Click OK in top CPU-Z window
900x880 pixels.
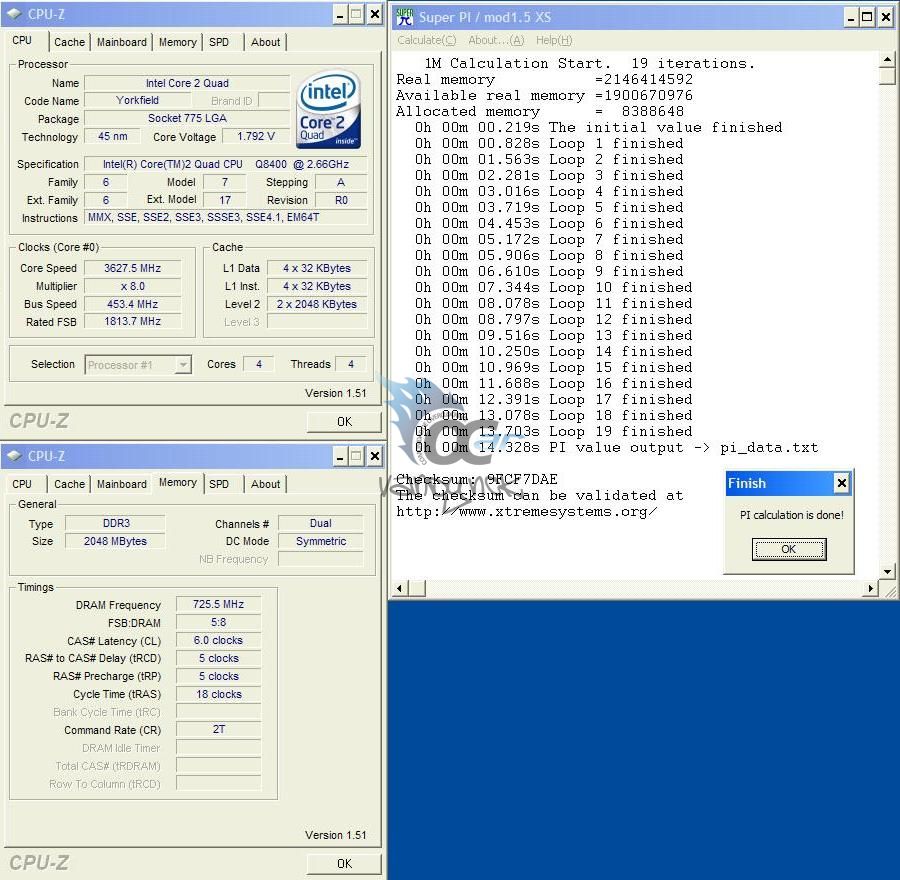[344, 422]
